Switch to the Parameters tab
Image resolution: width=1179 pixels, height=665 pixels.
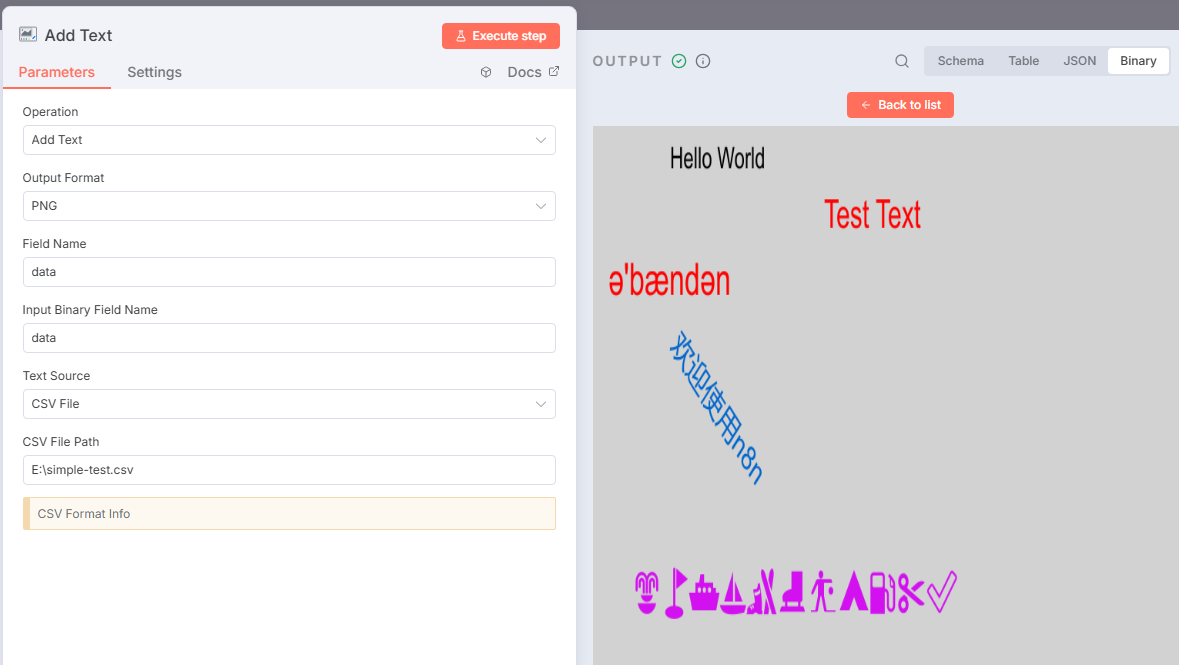pyautogui.click(x=56, y=72)
